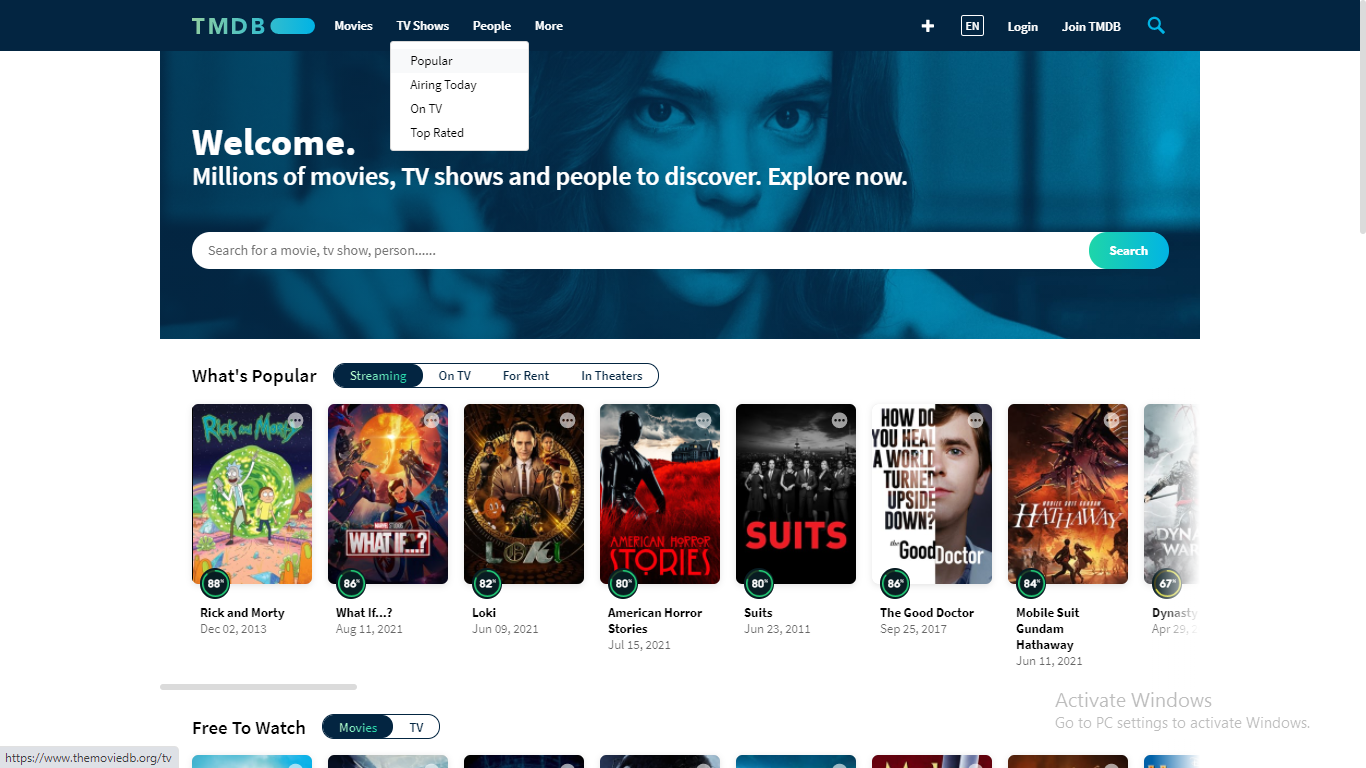Open options menu on Suits poster
This screenshot has height=768, width=1366.
(x=840, y=420)
